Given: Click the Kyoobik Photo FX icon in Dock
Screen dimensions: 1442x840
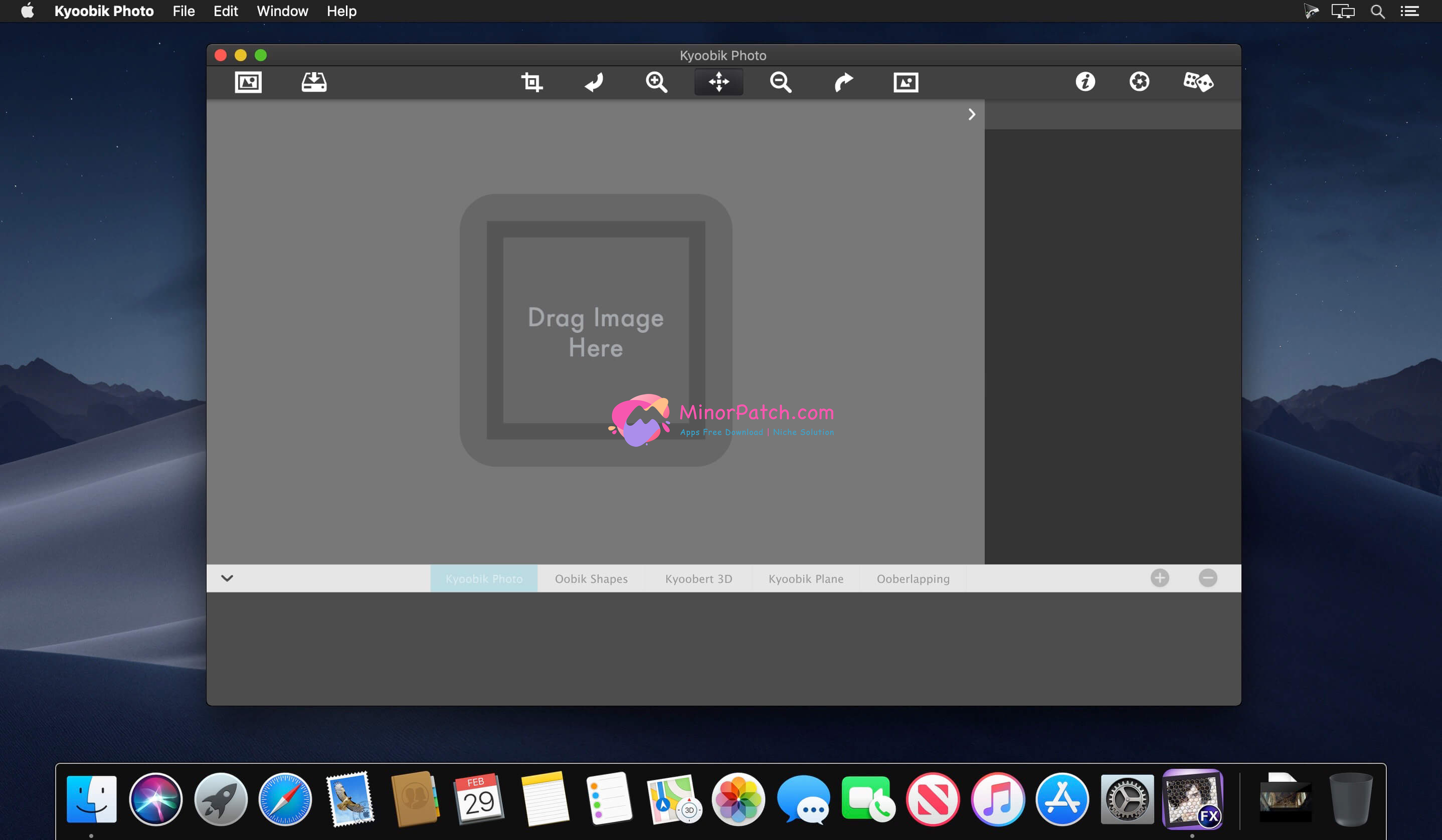Looking at the screenshot, I should click(x=1192, y=799).
